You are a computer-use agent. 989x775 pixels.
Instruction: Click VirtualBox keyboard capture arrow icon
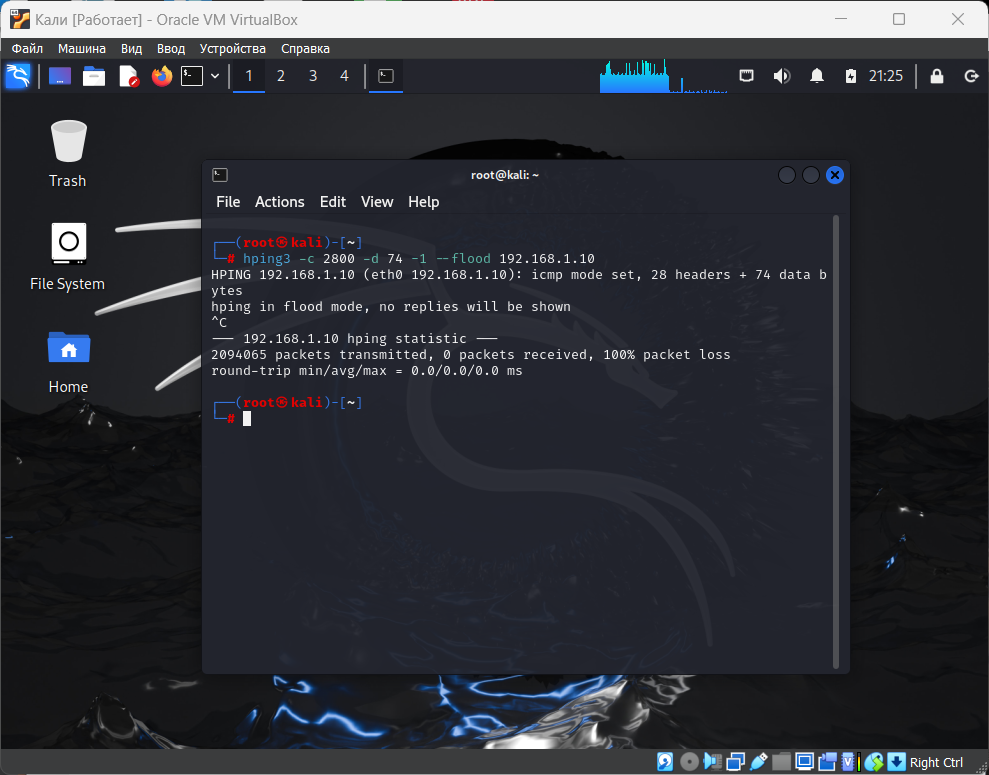tap(896, 762)
